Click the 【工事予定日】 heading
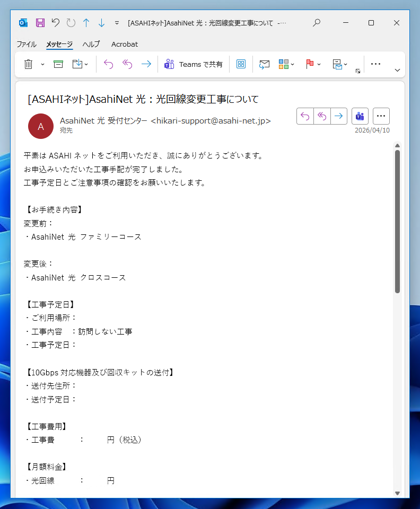The image size is (420, 509). click(x=50, y=305)
